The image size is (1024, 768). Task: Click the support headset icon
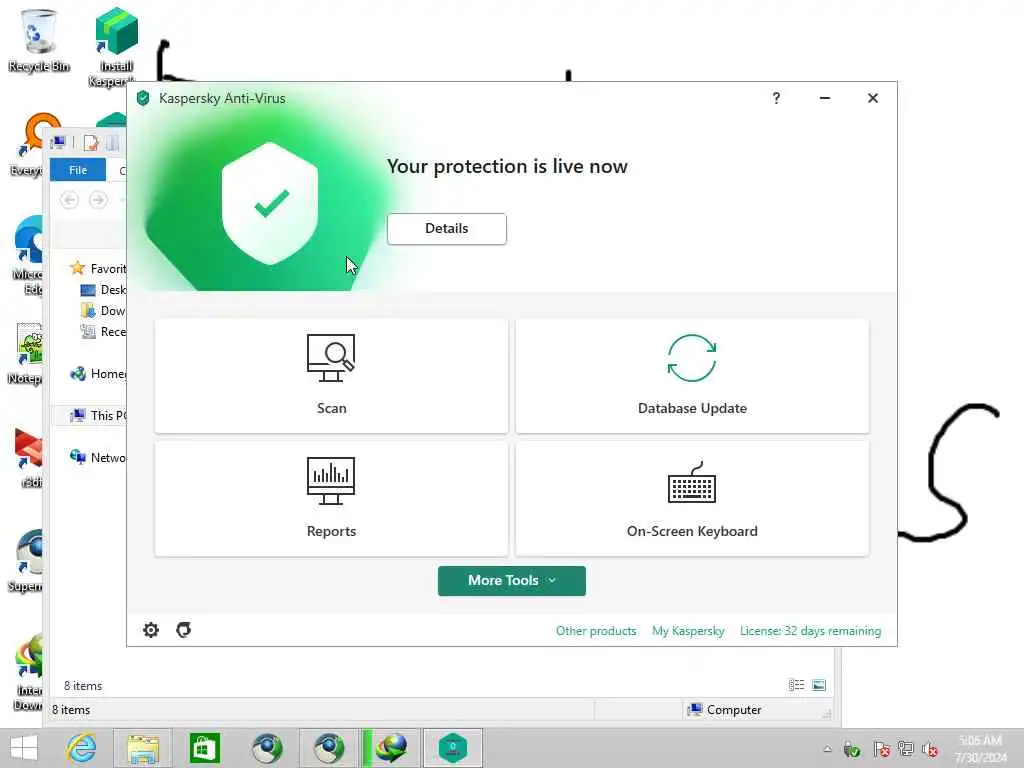[x=184, y=630]
